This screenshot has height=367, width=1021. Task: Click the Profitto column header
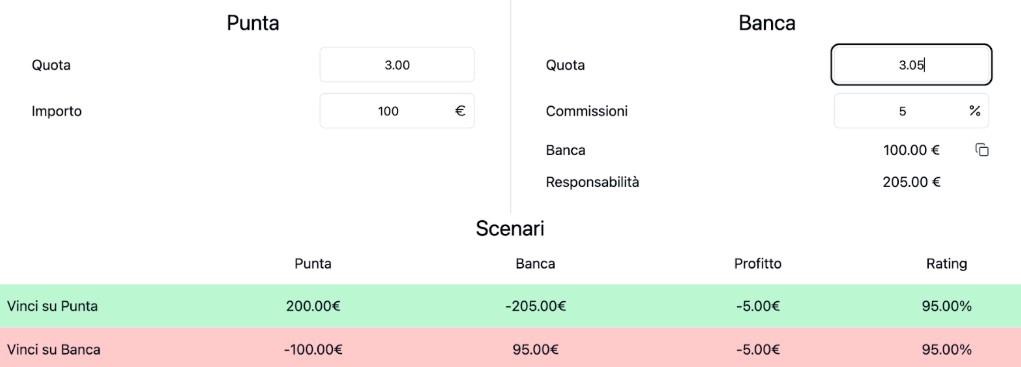[757, 264]
